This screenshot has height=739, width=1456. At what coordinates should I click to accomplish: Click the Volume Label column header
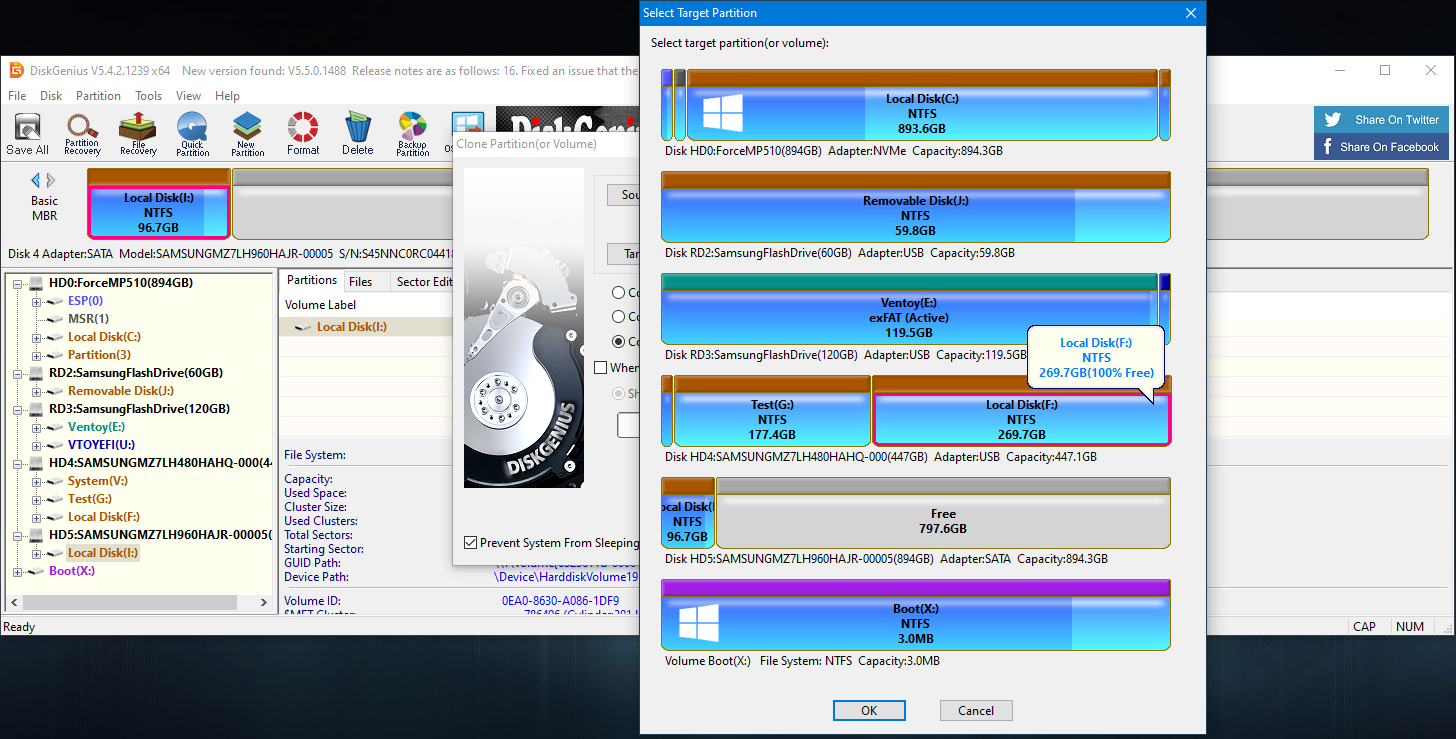(320, 305)
